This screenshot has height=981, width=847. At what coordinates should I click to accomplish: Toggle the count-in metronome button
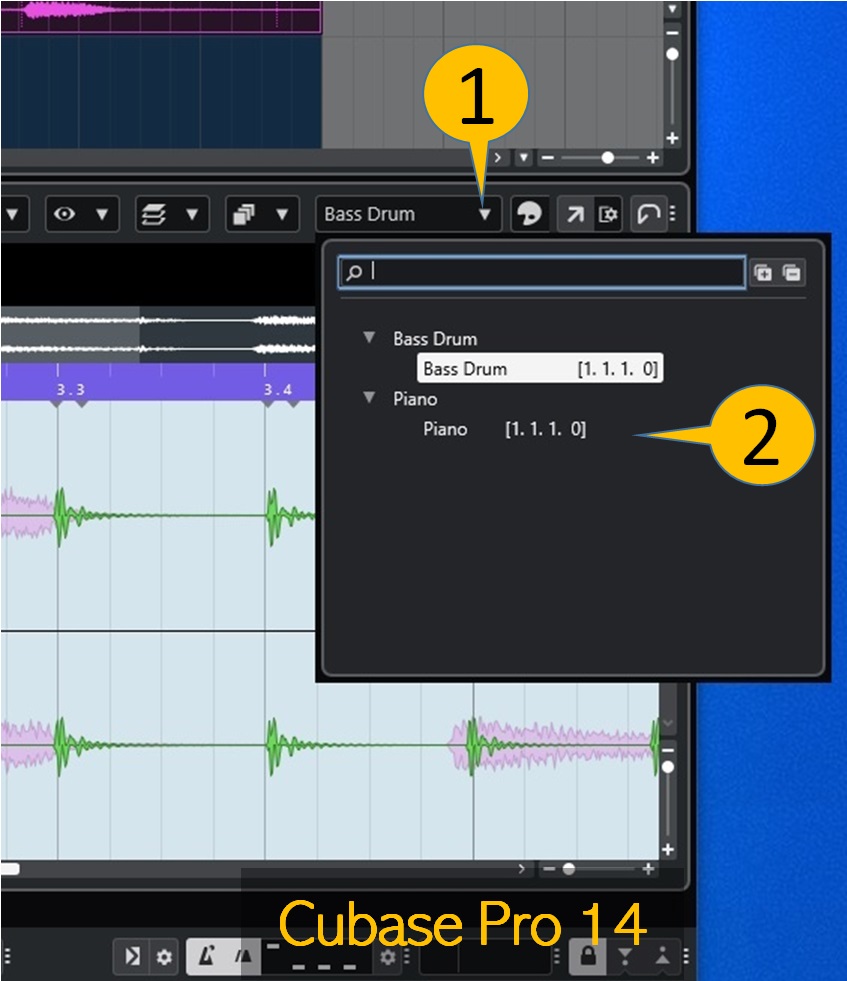[243, 956]
